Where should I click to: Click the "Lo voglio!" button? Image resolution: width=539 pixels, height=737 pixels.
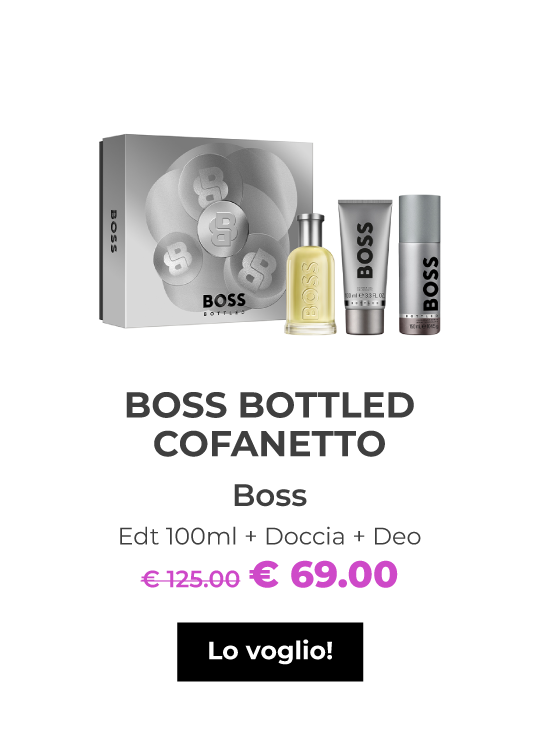point(270,651)
